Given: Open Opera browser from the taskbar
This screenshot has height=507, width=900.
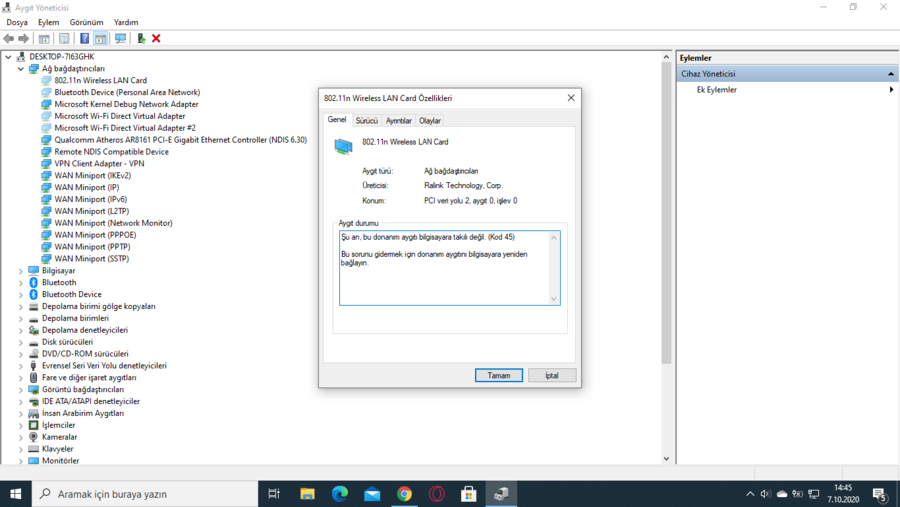Looking at the screenshot, I should pyautogui.click(x=436, y=494).
